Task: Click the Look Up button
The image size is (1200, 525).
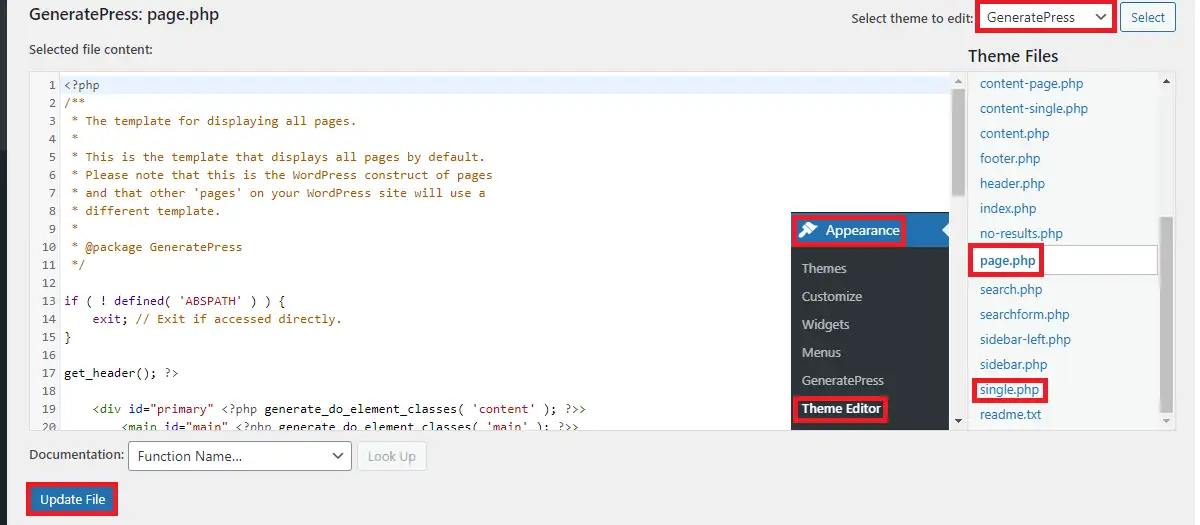Action: (392, 456)
